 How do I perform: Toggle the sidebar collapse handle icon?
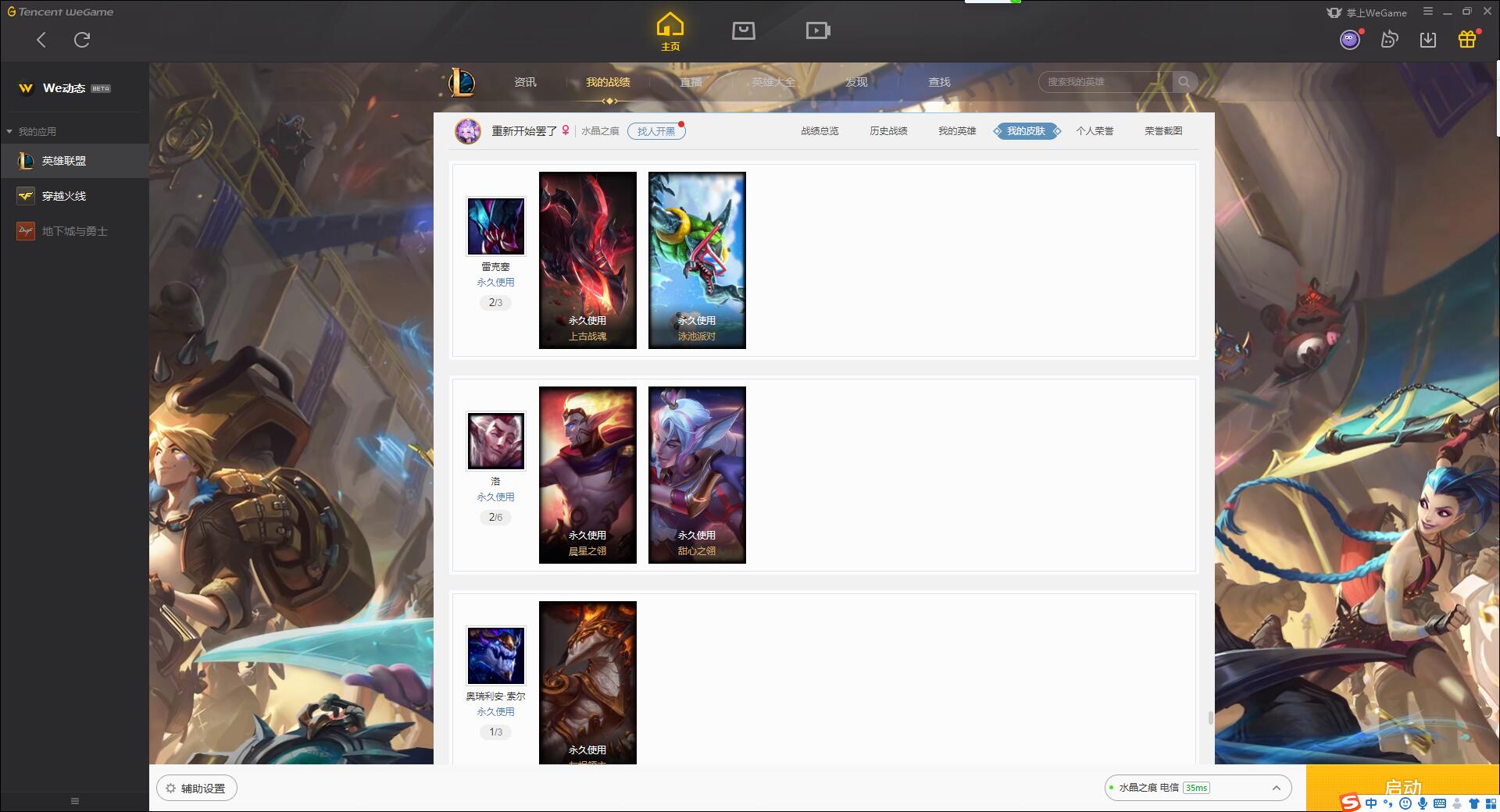click(75, 801)
